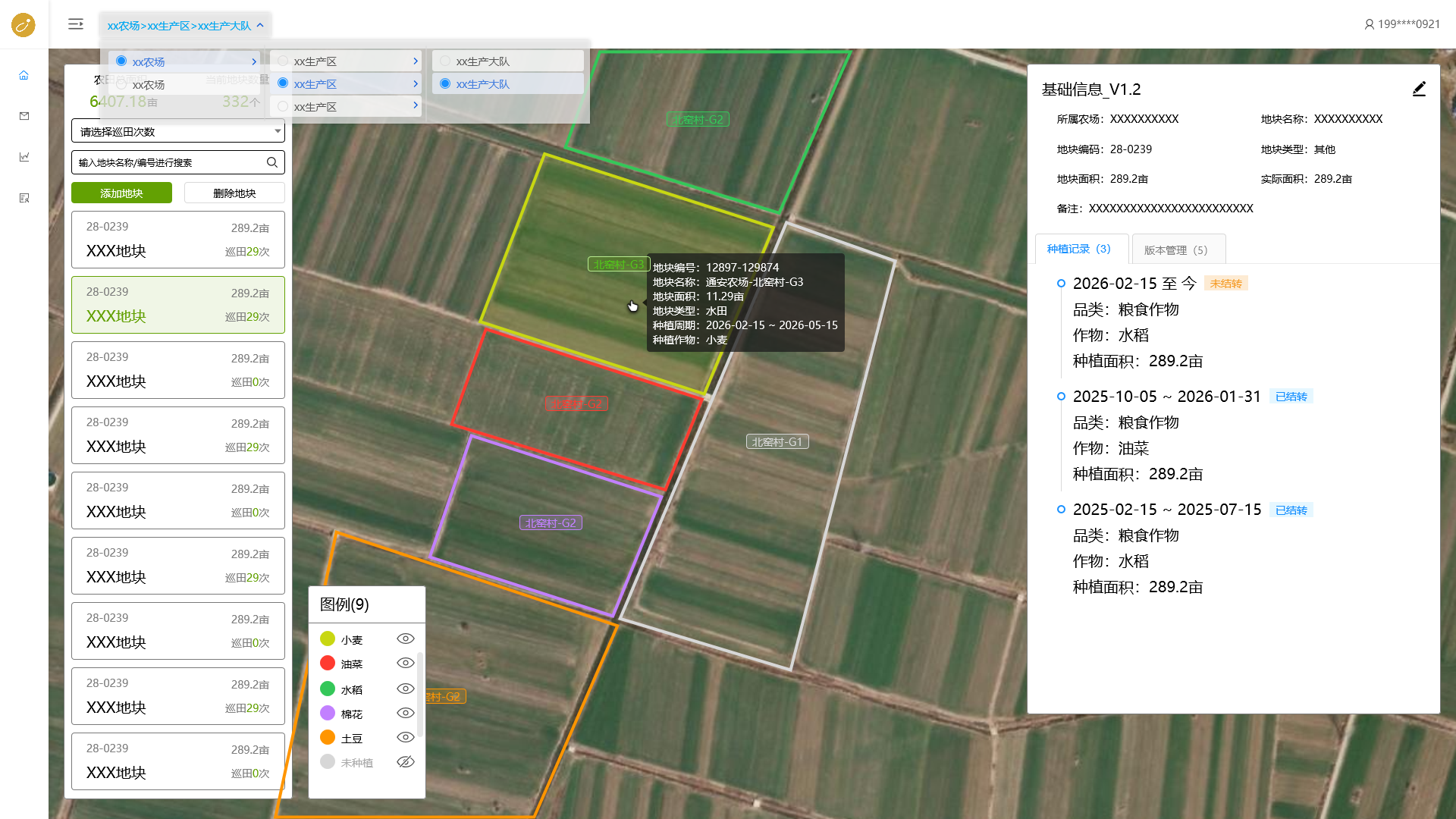Click 已结转 tag beside 2025-02-15 record
This screenshot has height=819, width=1456.
[x=1291, y=510]
